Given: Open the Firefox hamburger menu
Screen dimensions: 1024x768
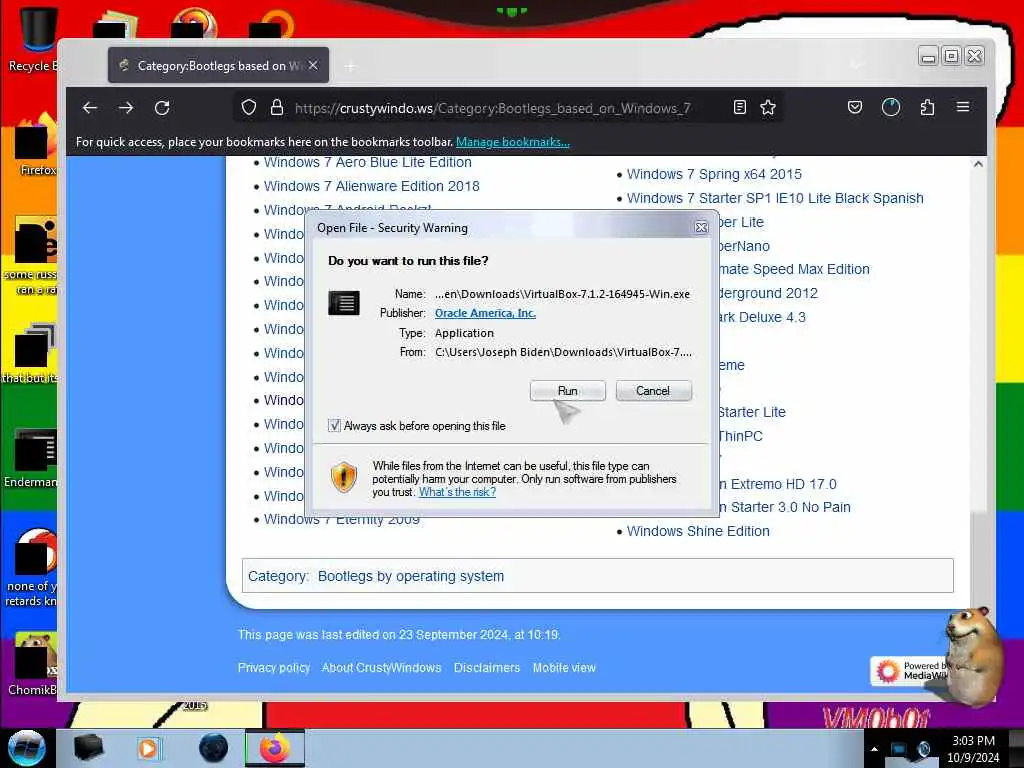Looking at the screenshot, I should (x=963, y=106).
